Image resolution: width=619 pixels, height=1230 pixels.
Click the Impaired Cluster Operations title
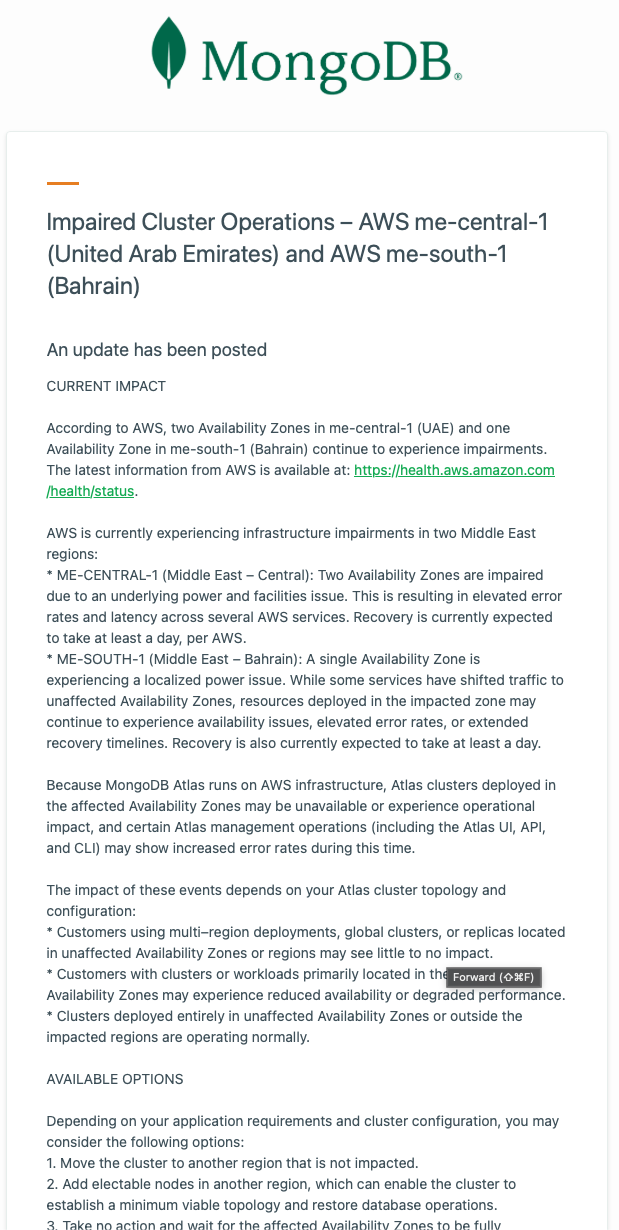coord(297,254)
